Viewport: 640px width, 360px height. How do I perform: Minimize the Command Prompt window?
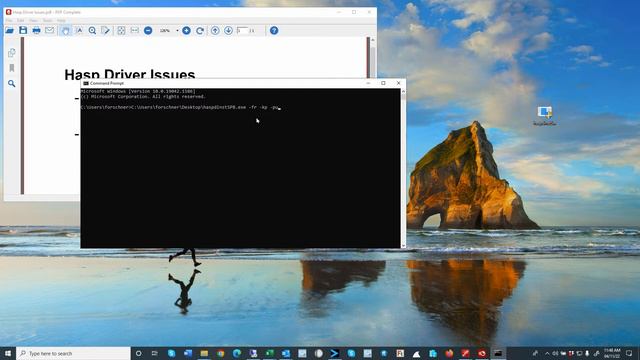(x=368, y=83)
